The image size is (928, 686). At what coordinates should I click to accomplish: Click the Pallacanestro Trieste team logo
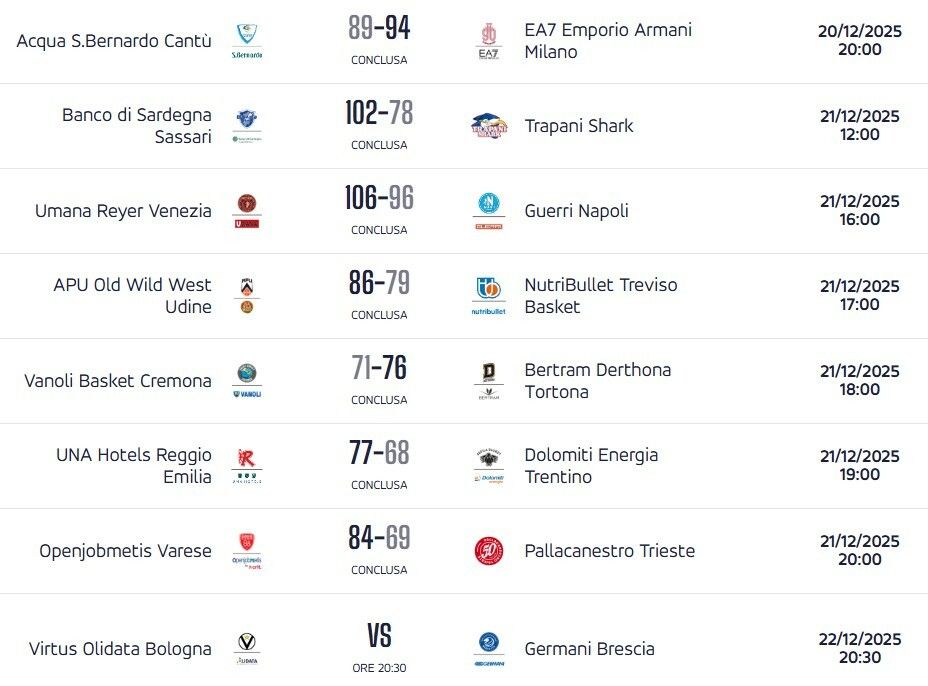click(488, 551)
